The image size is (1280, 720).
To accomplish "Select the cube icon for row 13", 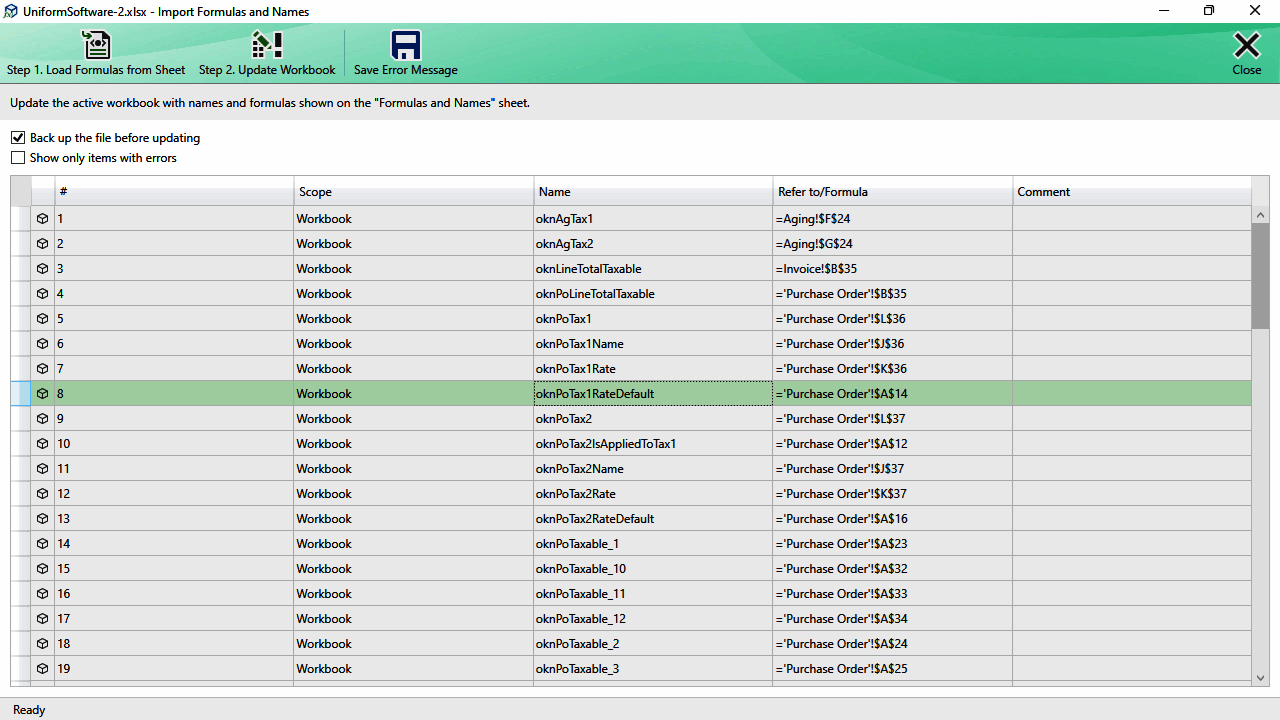I will (x=43, y=518).
